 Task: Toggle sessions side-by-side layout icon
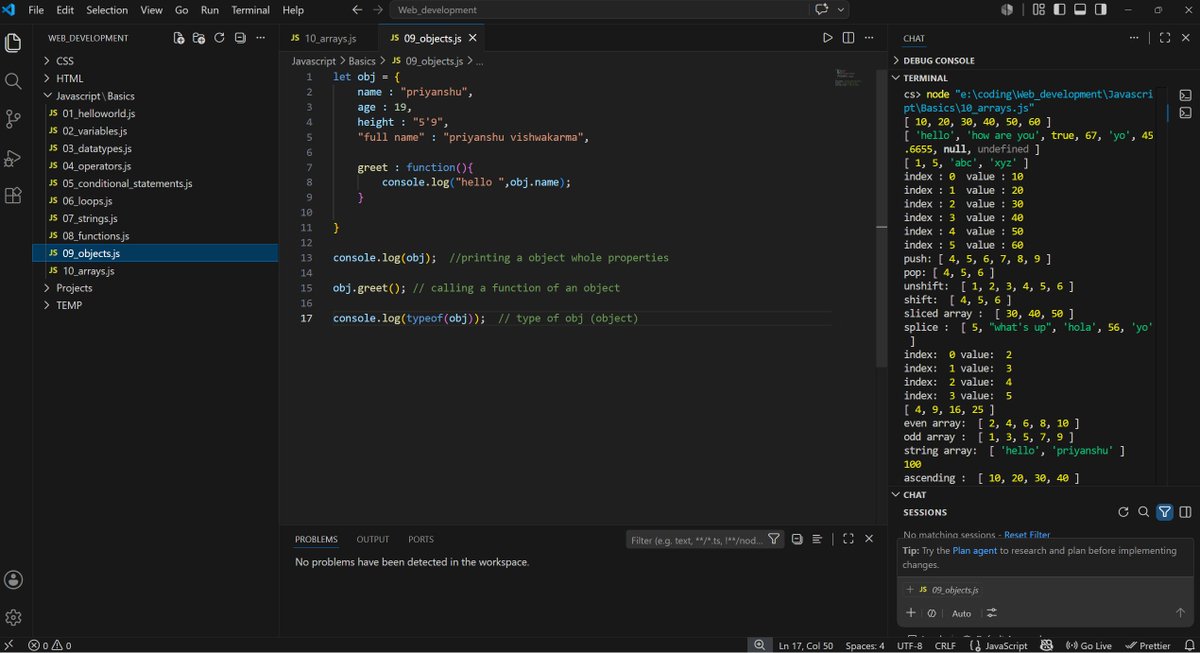[x=1186, y=512]
